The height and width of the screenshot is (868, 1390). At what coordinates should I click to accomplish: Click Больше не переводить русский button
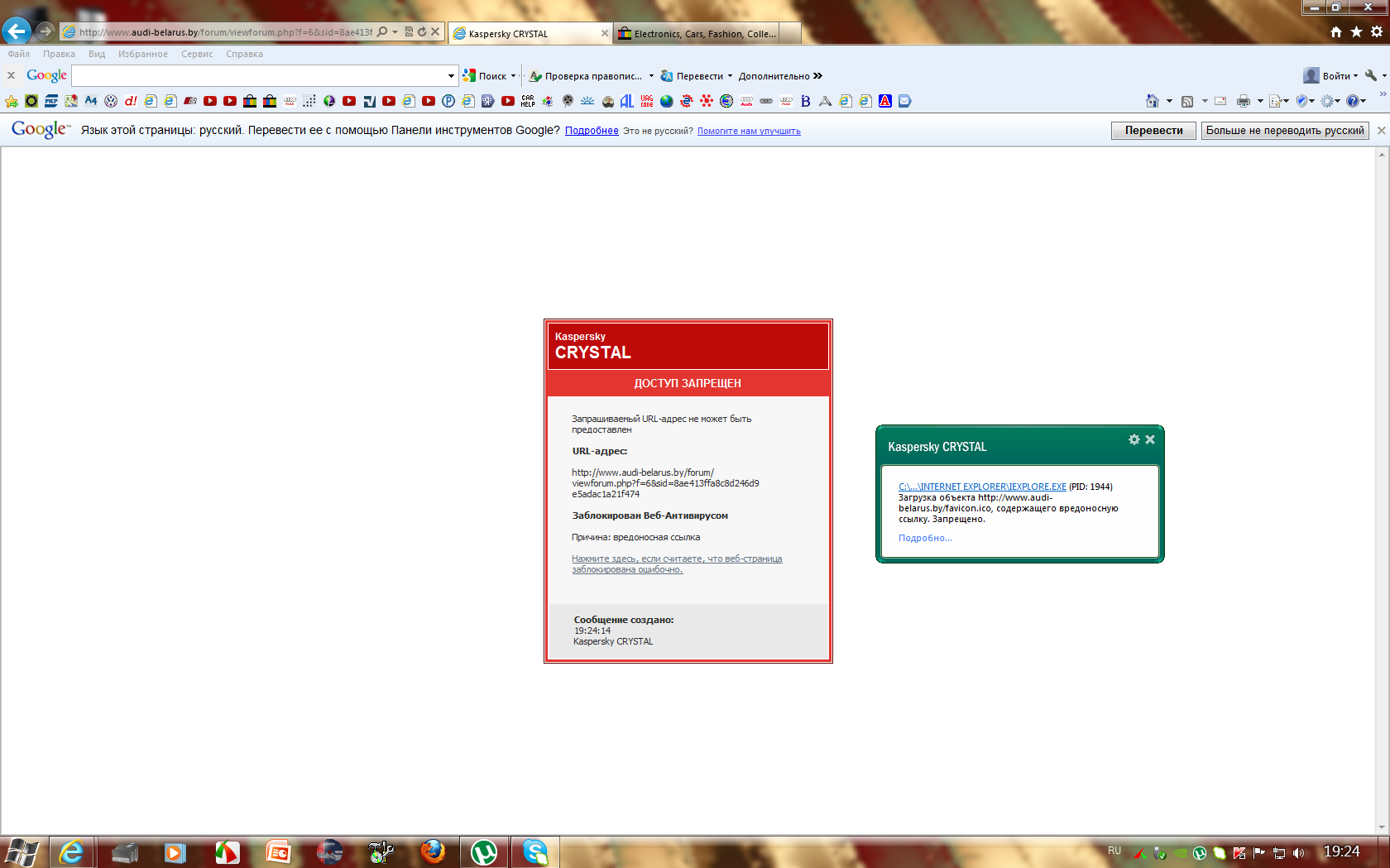[x=1285, y=131]
